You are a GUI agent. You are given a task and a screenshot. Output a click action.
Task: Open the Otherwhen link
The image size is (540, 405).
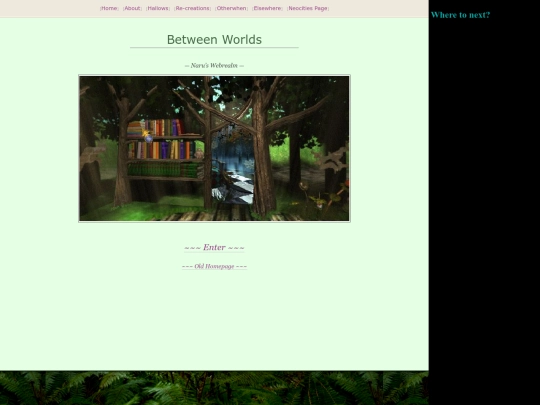[x=231, y=8]
